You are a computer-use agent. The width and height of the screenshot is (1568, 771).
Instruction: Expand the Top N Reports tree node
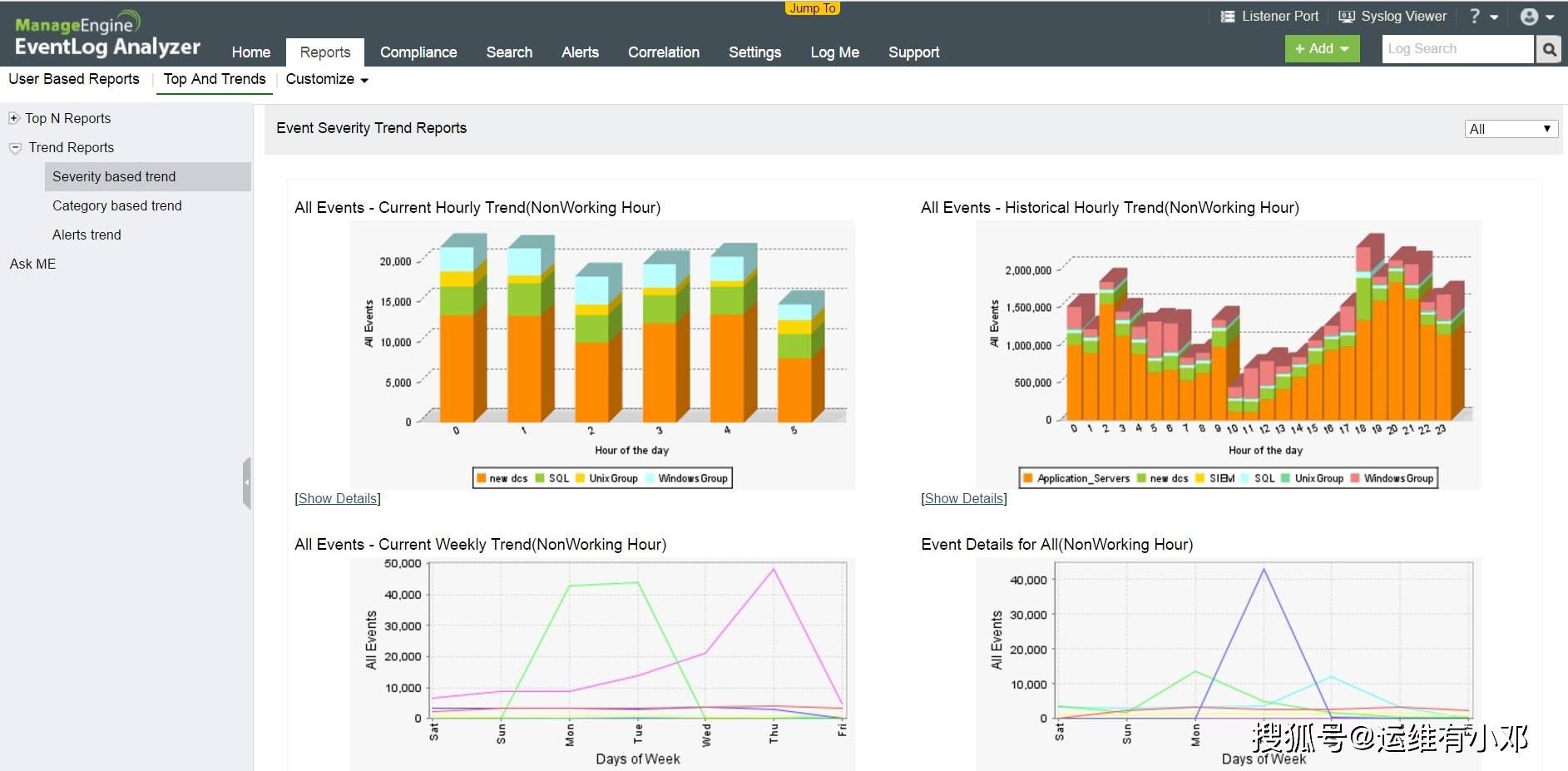click(13, 118)
